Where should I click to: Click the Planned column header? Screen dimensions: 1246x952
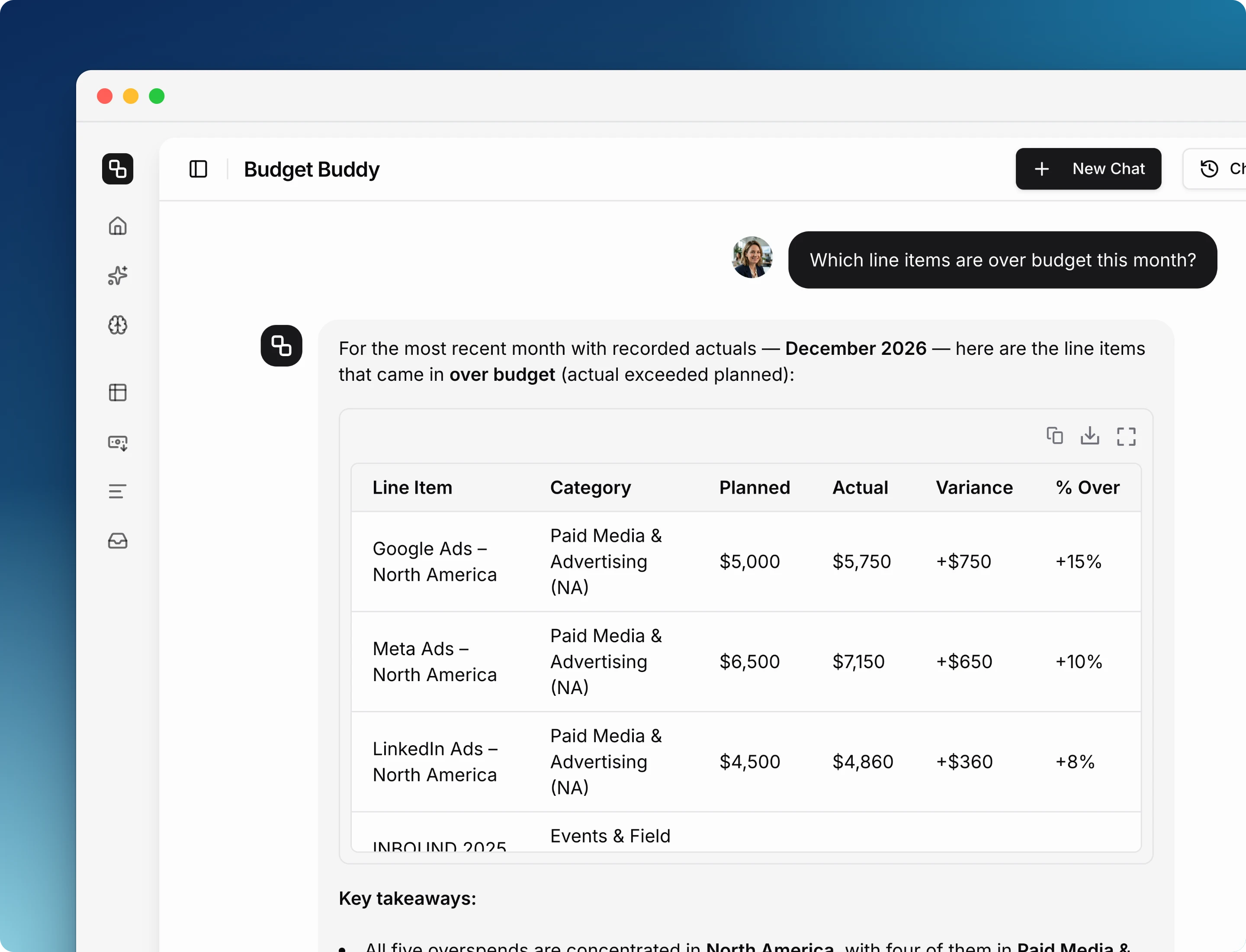point(754,488)
